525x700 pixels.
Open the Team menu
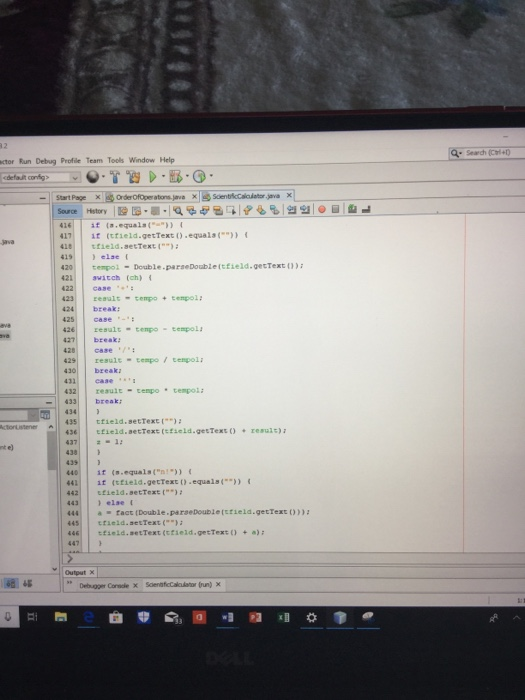pyautogui.click(x=94, y=160)
